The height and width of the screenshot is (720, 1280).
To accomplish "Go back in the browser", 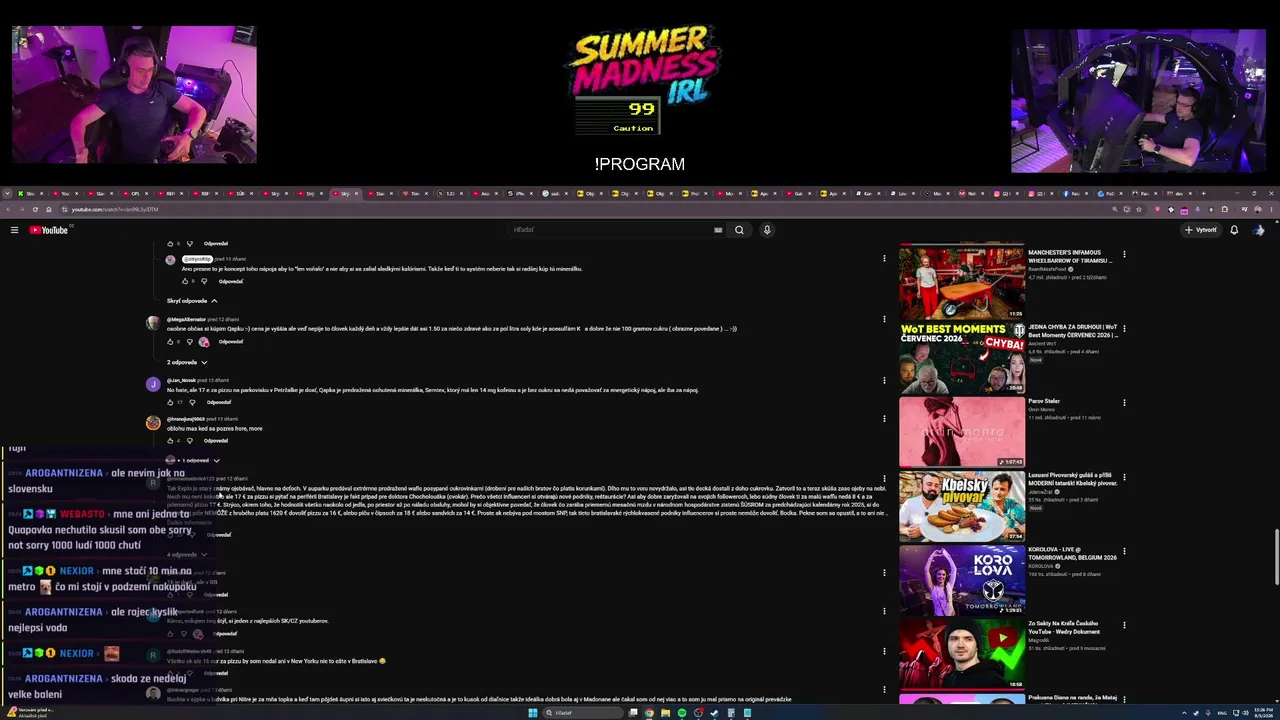I will click(9, 209).
